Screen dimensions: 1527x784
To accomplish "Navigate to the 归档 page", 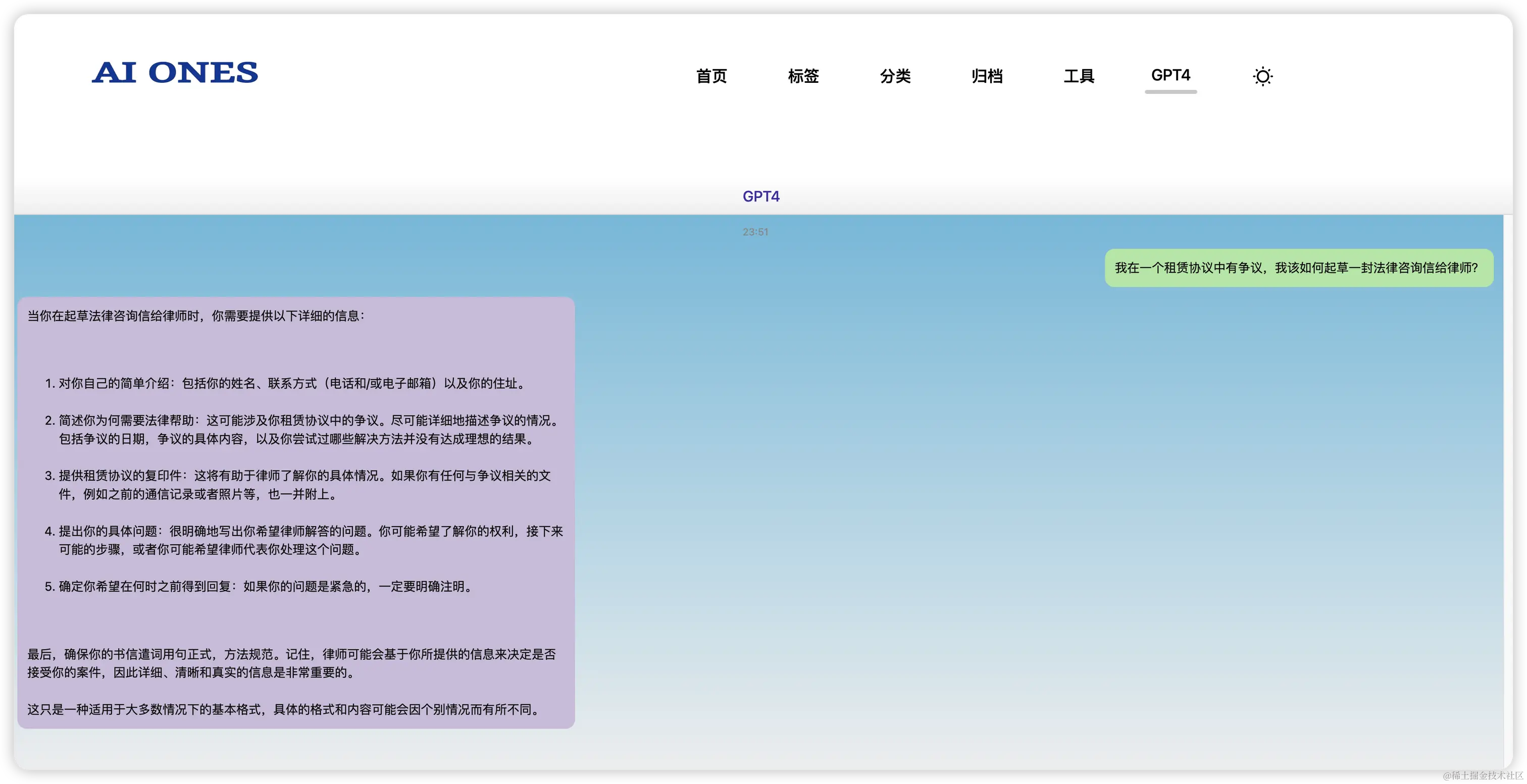I will tap(987, 76).
